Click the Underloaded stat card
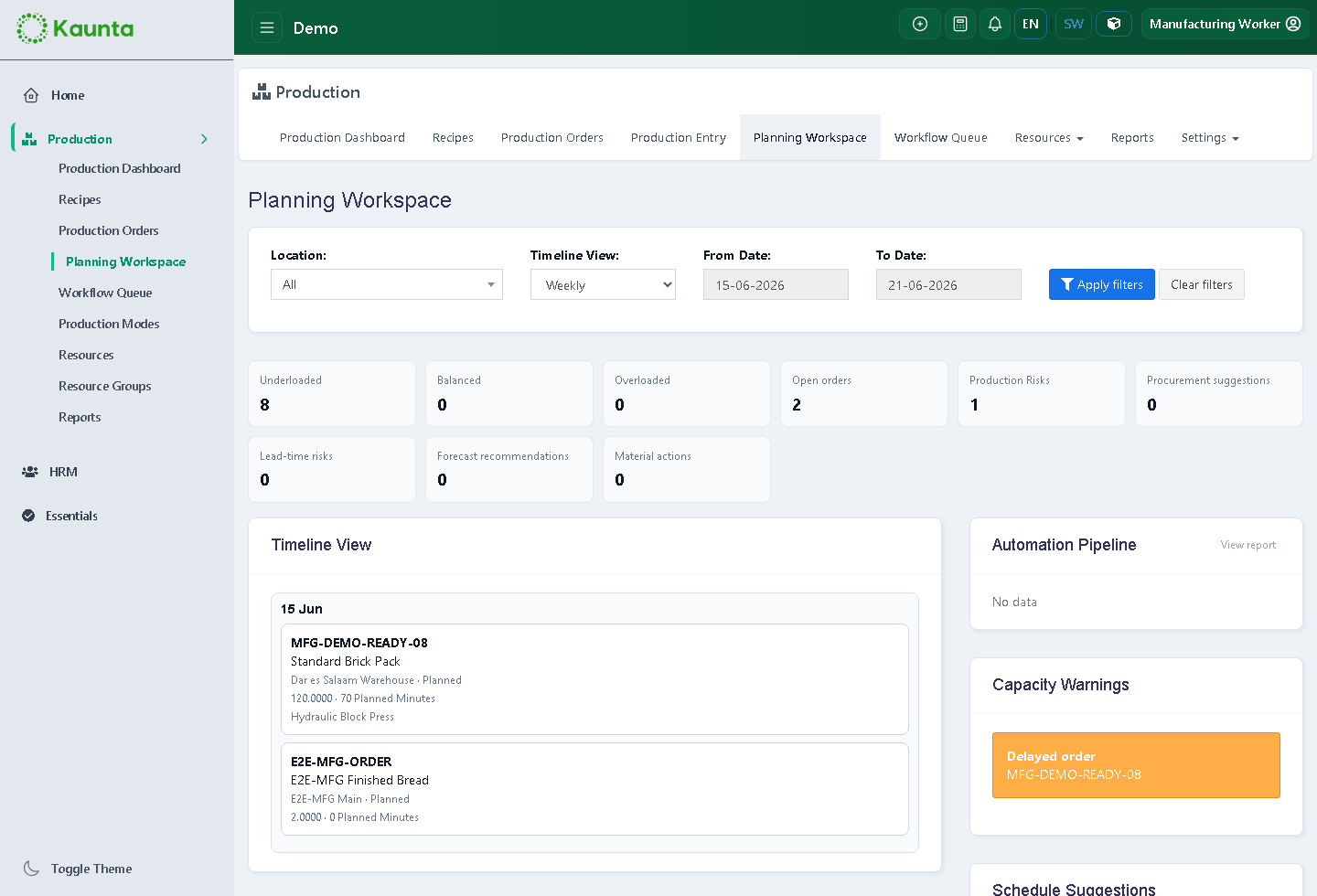Image resolution: width=1317 pixels, height=896 pixels. pos(332,393)
